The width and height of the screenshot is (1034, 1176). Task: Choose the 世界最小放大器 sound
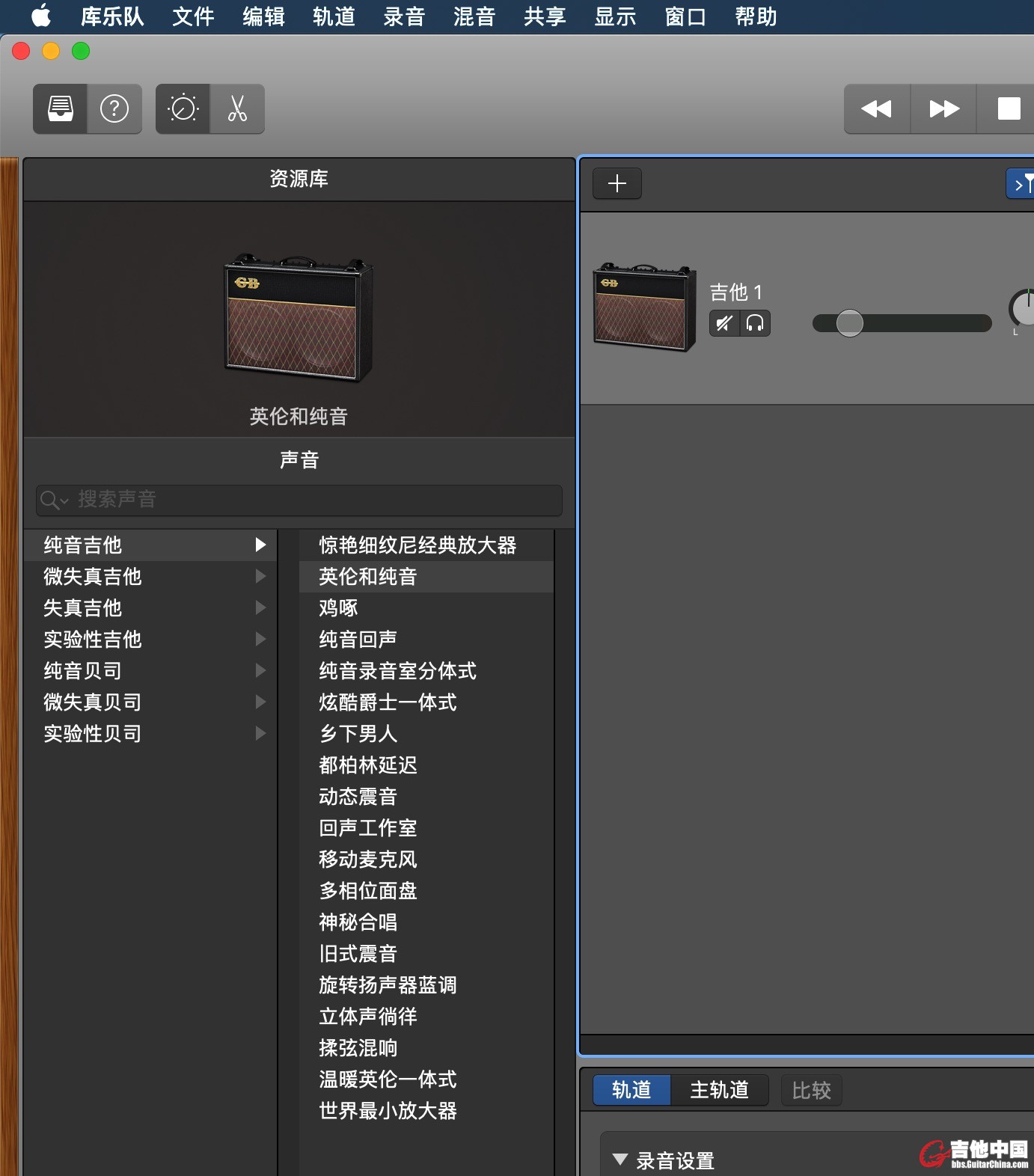(x=426, y=1110)
